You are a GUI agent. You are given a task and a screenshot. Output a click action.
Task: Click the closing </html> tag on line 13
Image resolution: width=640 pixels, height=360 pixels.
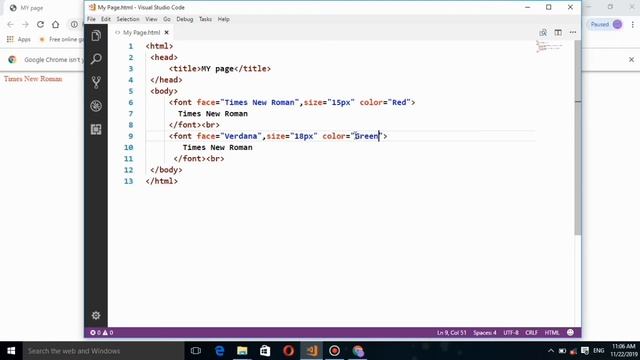point(162,181)
